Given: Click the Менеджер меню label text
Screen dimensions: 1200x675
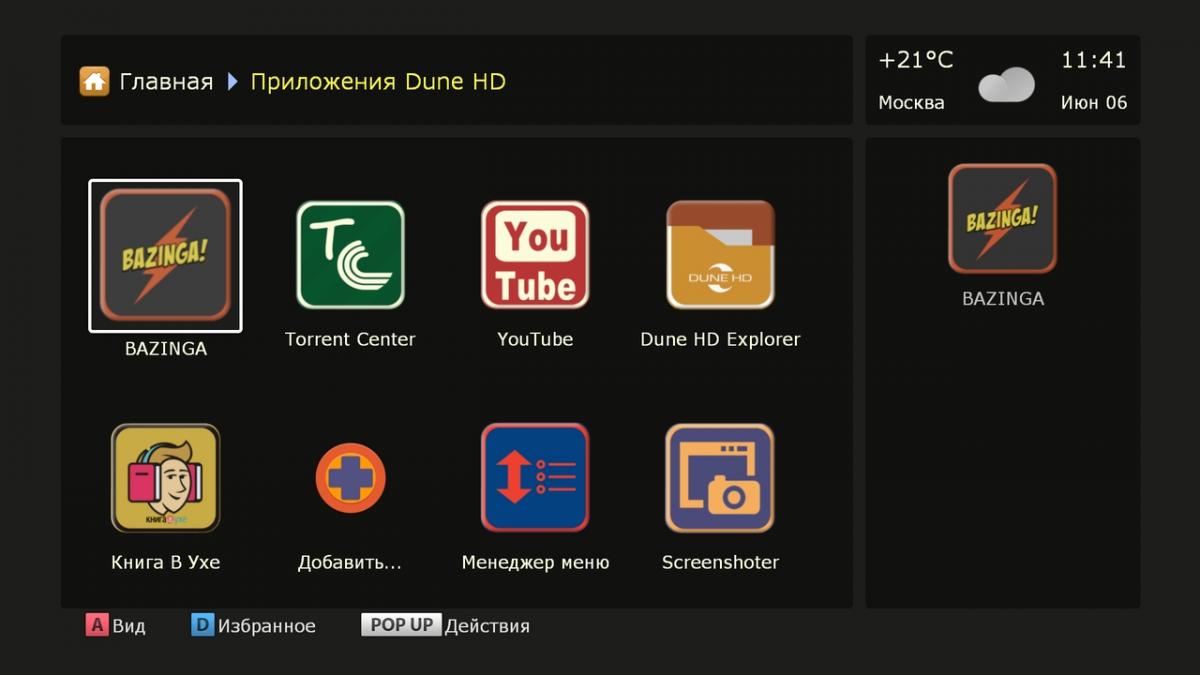Looking at the screenshot, I should (535, 562).
